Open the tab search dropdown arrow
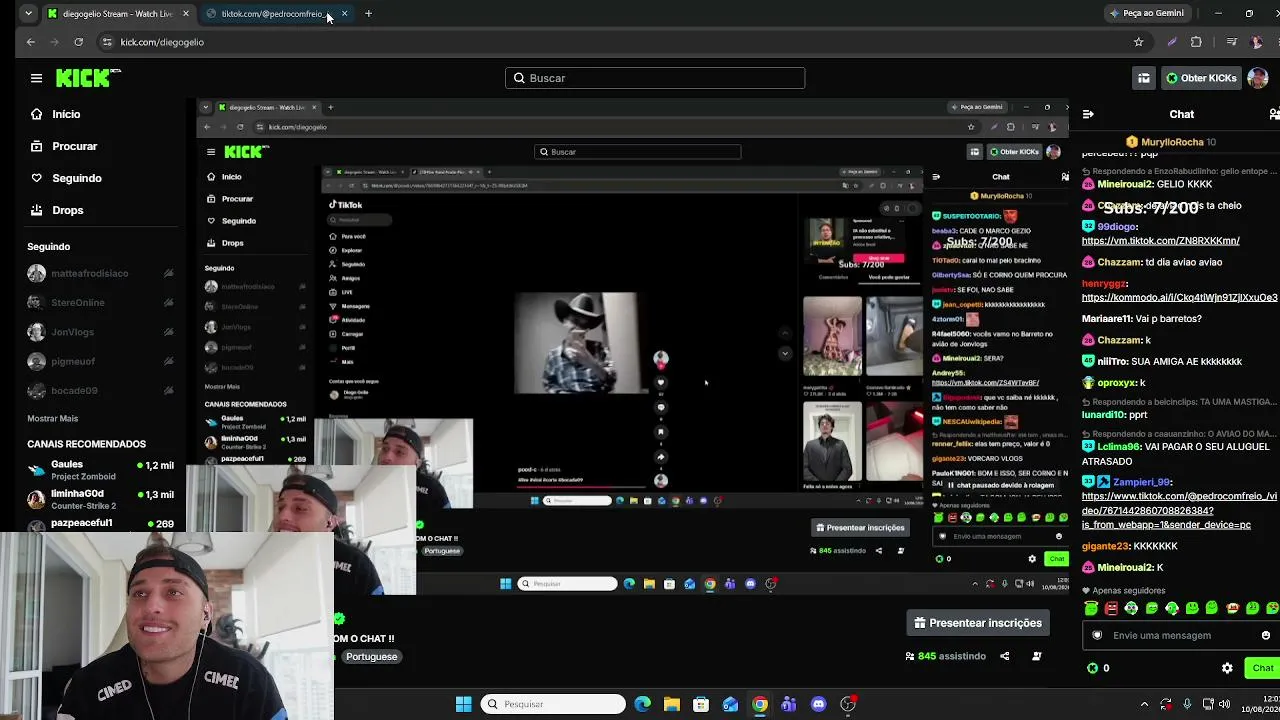1280x720 pixels. [x=28, y=13]
